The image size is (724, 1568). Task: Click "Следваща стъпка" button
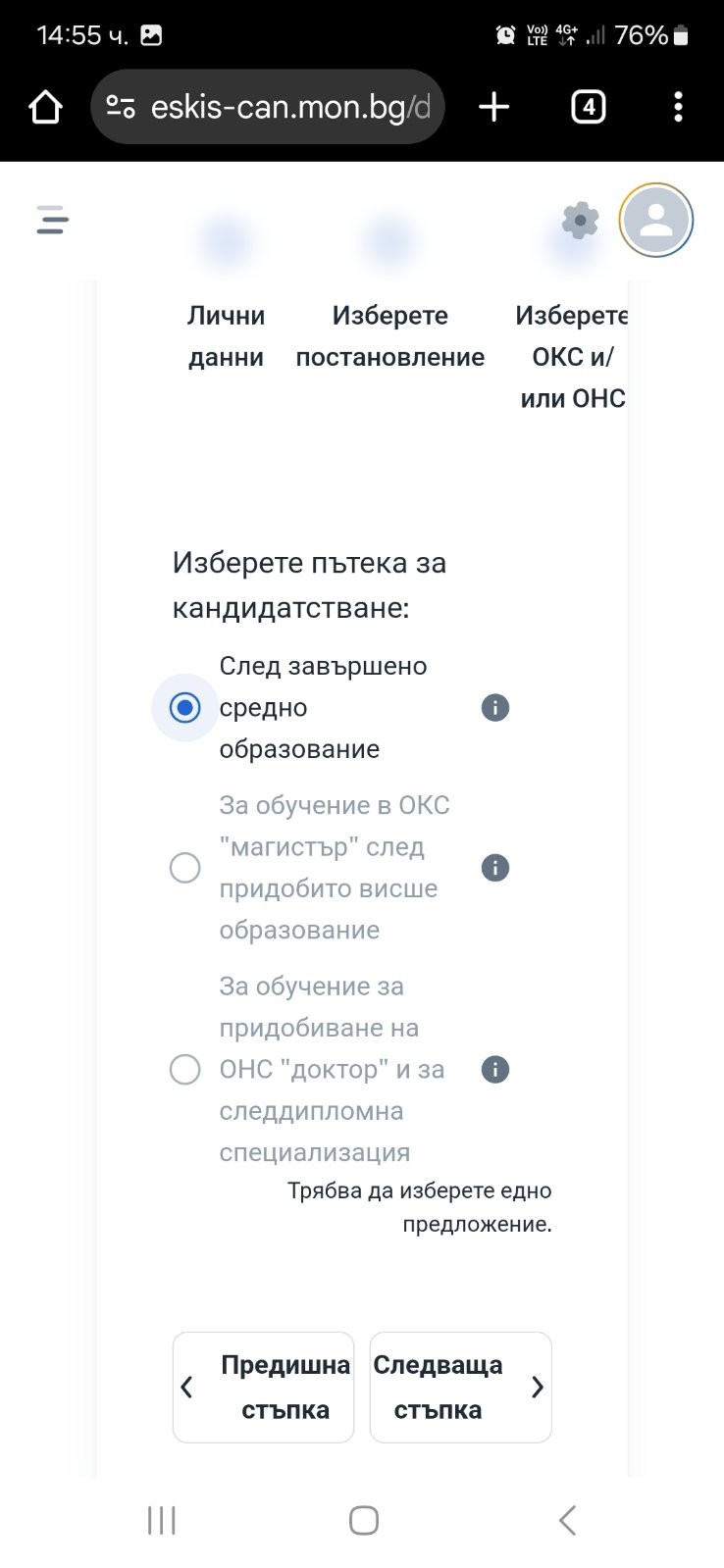(x=460, y=1388)
